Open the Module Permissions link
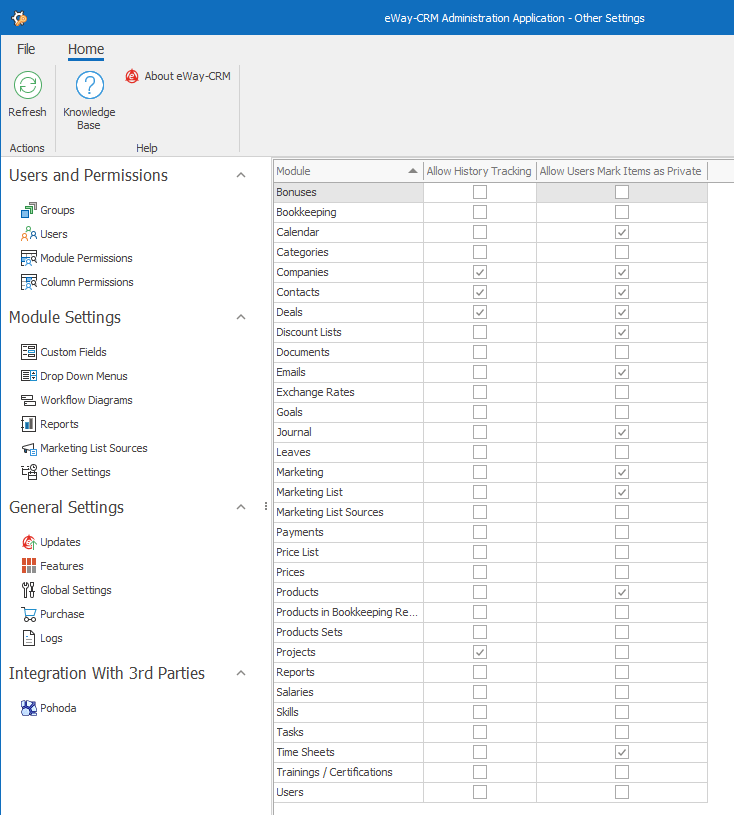This screenshot has width=734, height=815. (86, 258)
